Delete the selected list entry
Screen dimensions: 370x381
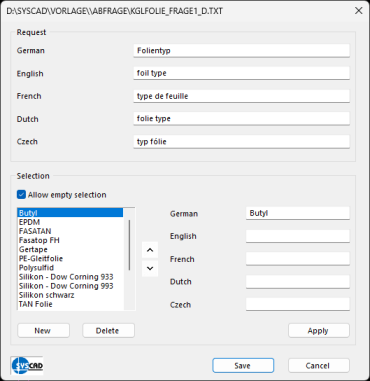click(108, 331)
